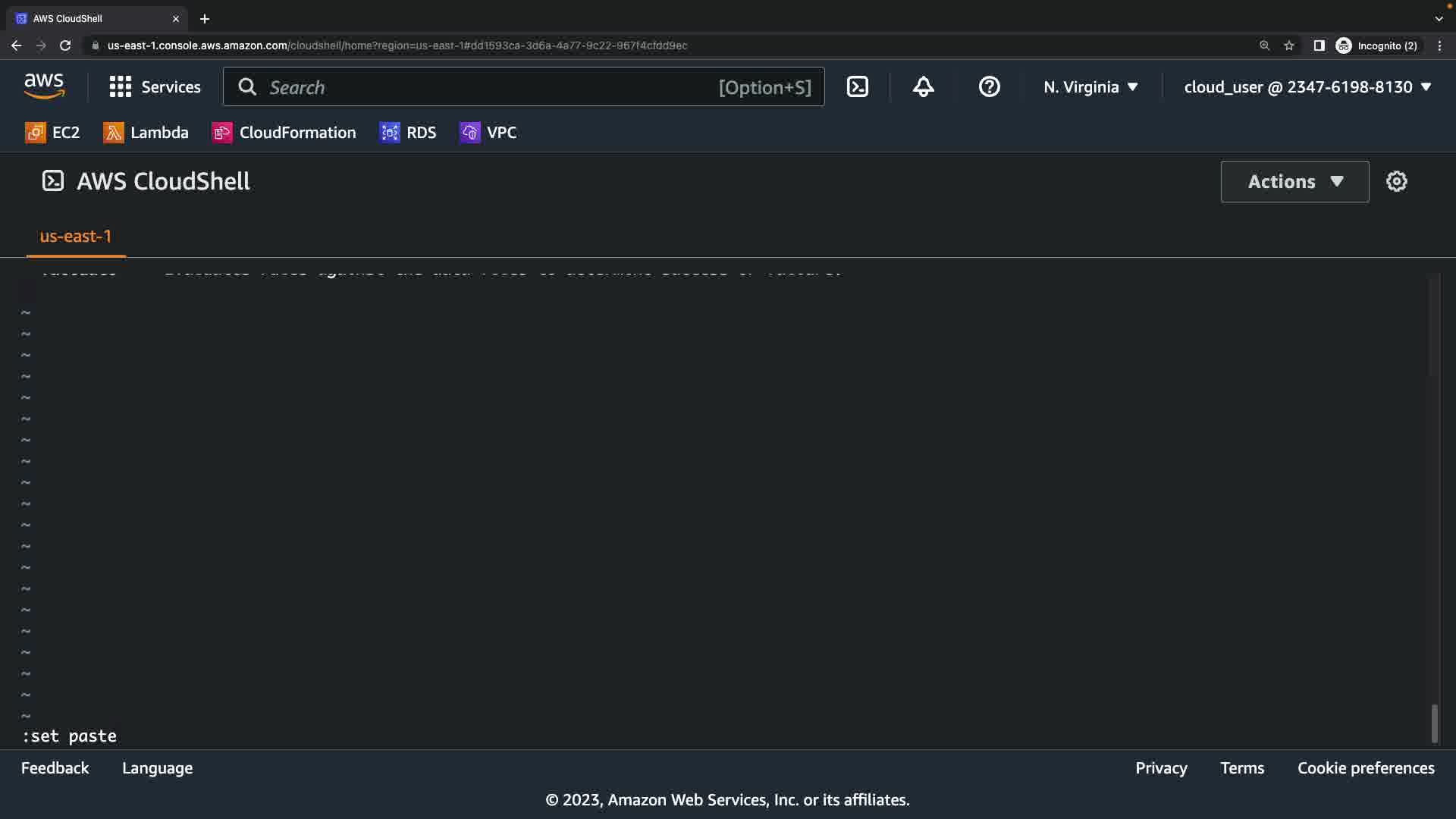Click the terminal vertical scrollbar
The width and height of the screenshot is (1456, 819).
pos(1434,723)
